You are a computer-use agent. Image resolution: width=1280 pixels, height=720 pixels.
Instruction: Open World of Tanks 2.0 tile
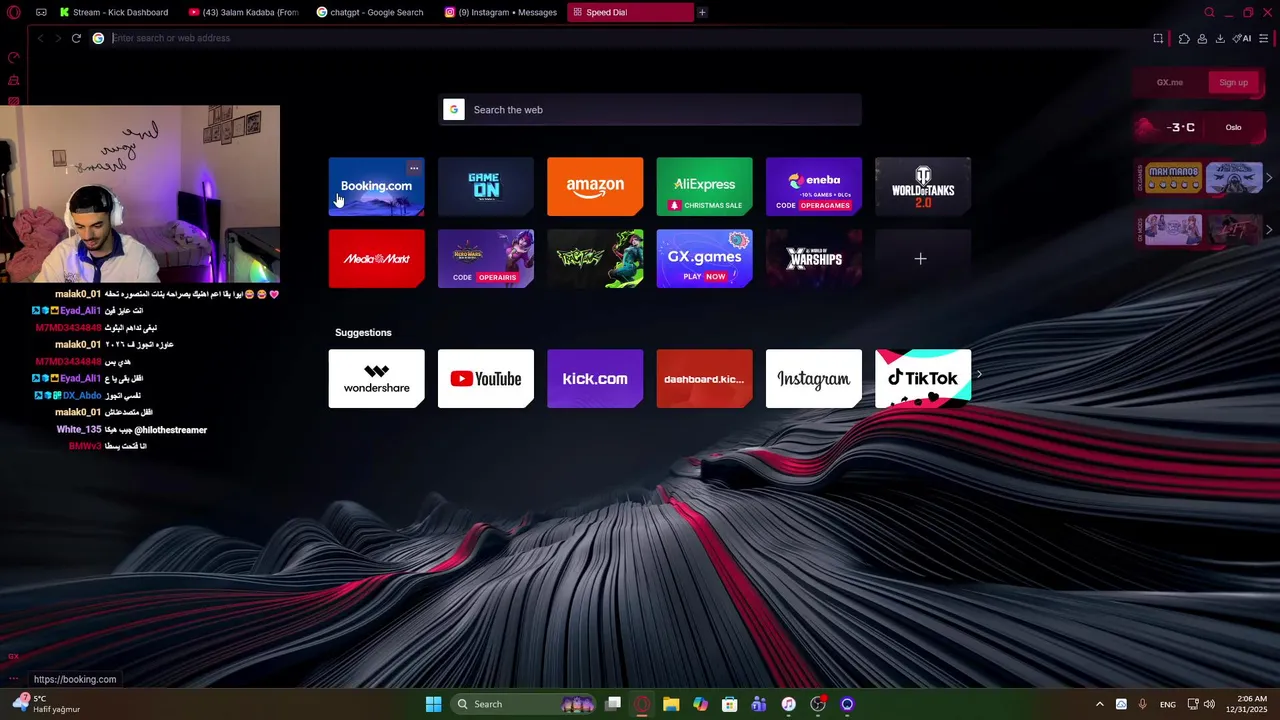(x=923, y=186)
